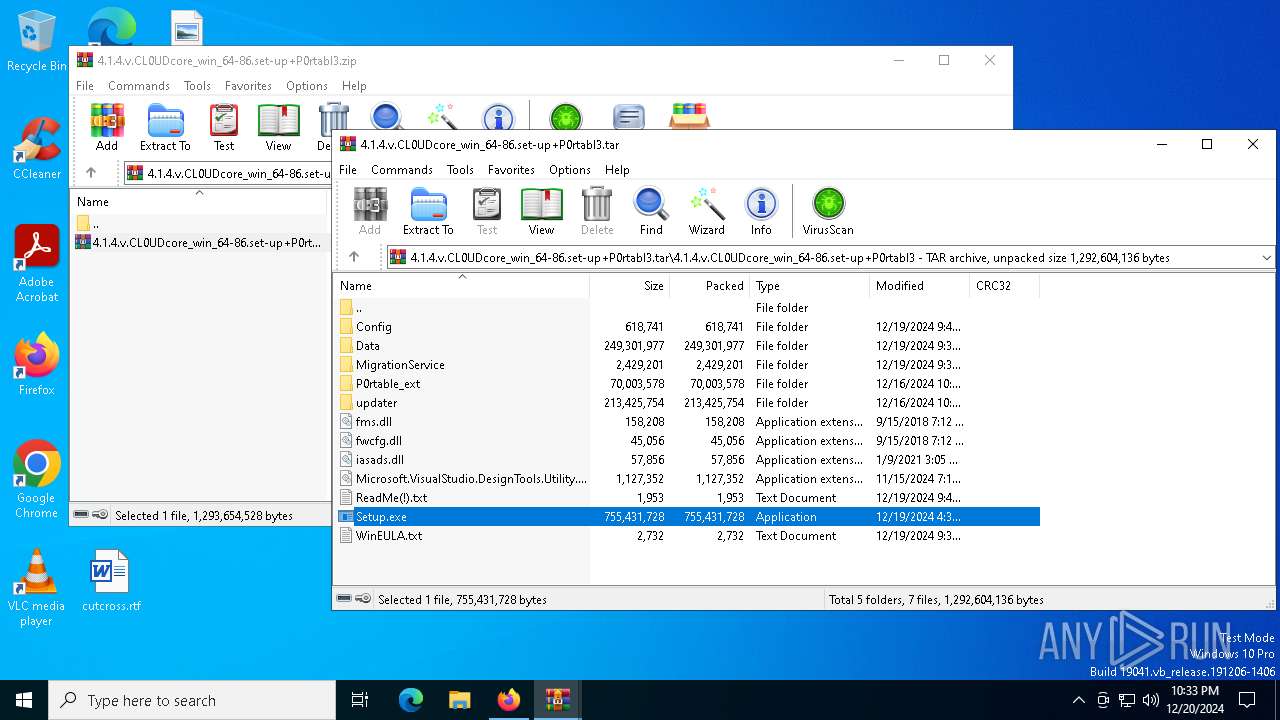The image size is (1280, 720).
Task: Open Commands menu in the zip window
Action: click(x=139, y=86)
